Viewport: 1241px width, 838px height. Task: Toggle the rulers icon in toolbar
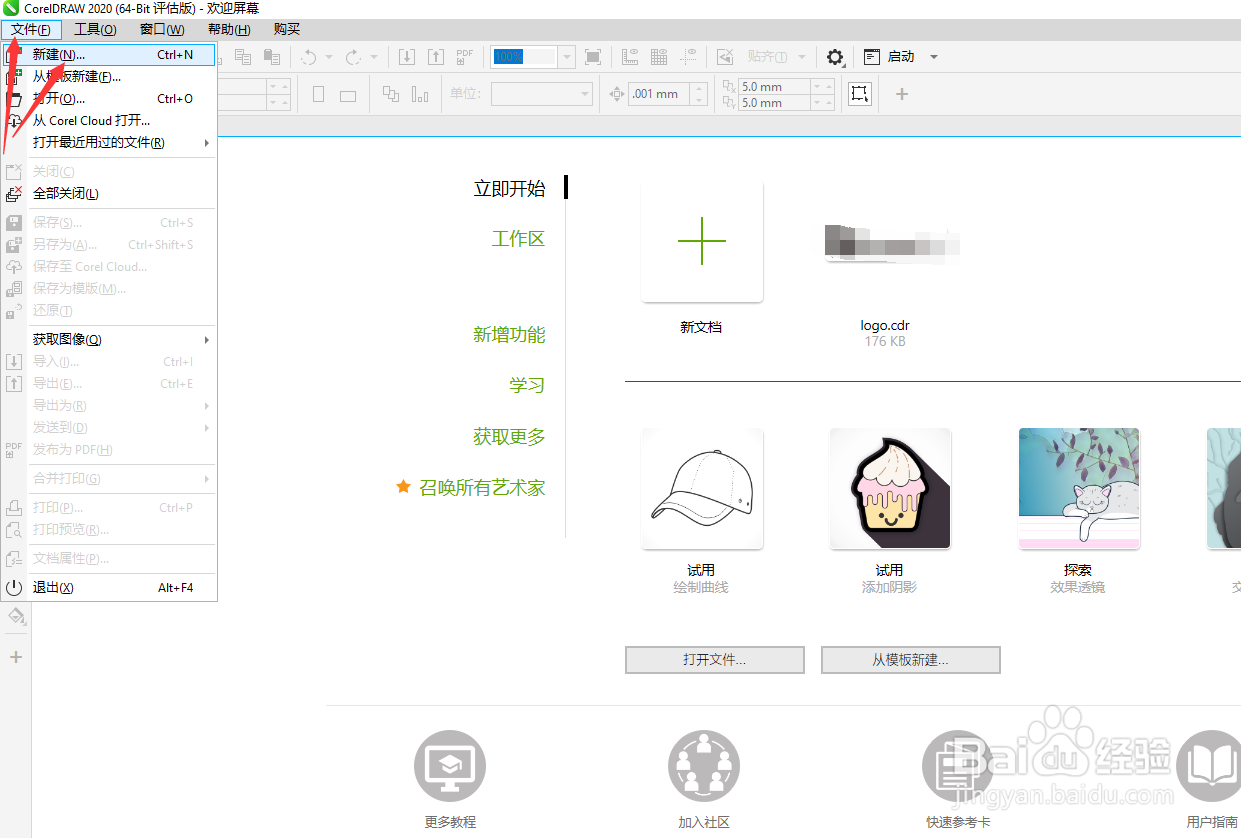pos(630,57)
